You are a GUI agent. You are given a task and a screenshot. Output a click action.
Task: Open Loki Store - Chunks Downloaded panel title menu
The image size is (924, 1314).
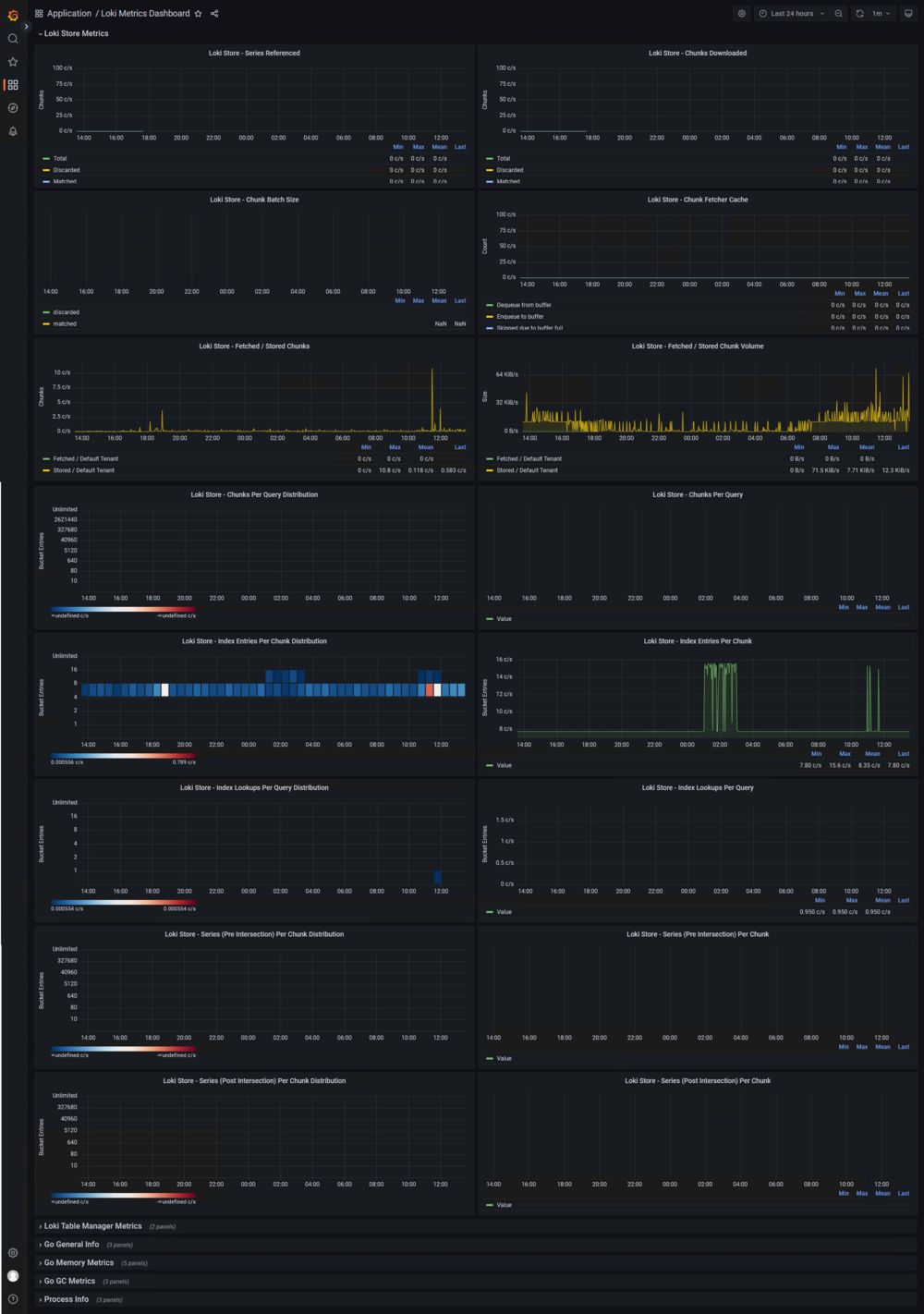(698, 53)
